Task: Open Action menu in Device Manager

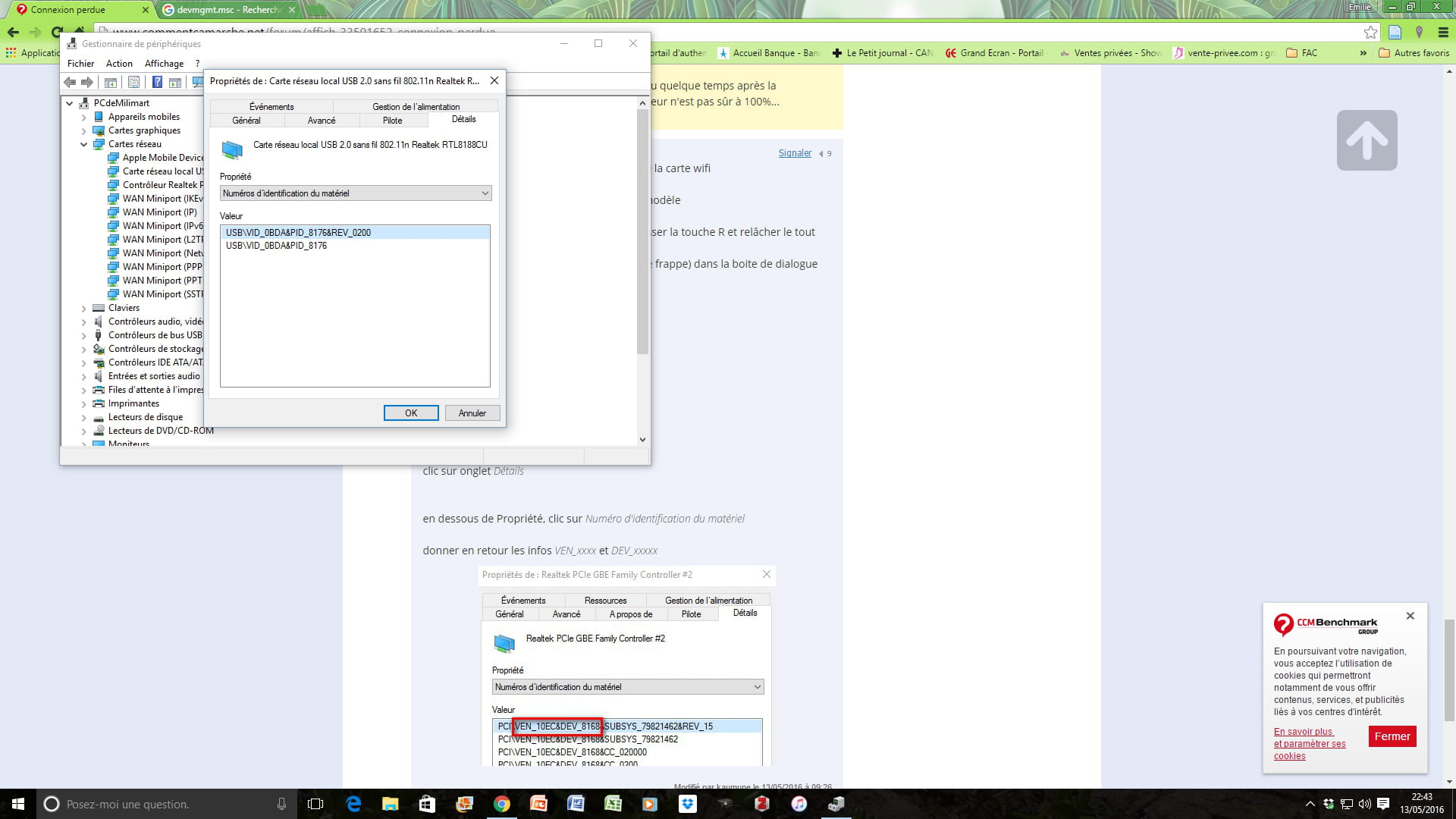Action: tap(119, 64)
